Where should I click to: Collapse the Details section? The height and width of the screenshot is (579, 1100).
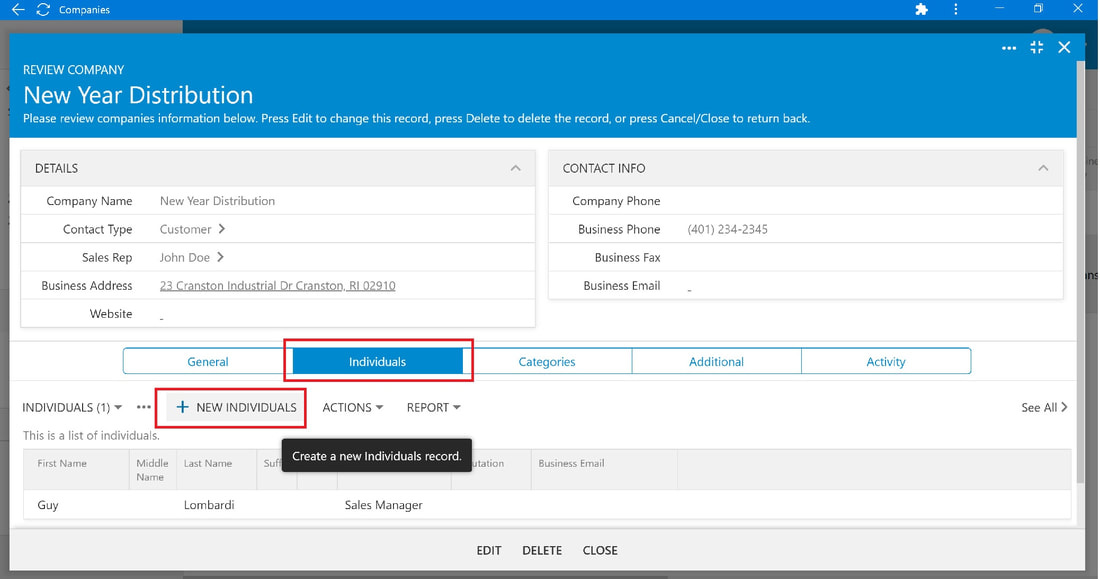516,168
